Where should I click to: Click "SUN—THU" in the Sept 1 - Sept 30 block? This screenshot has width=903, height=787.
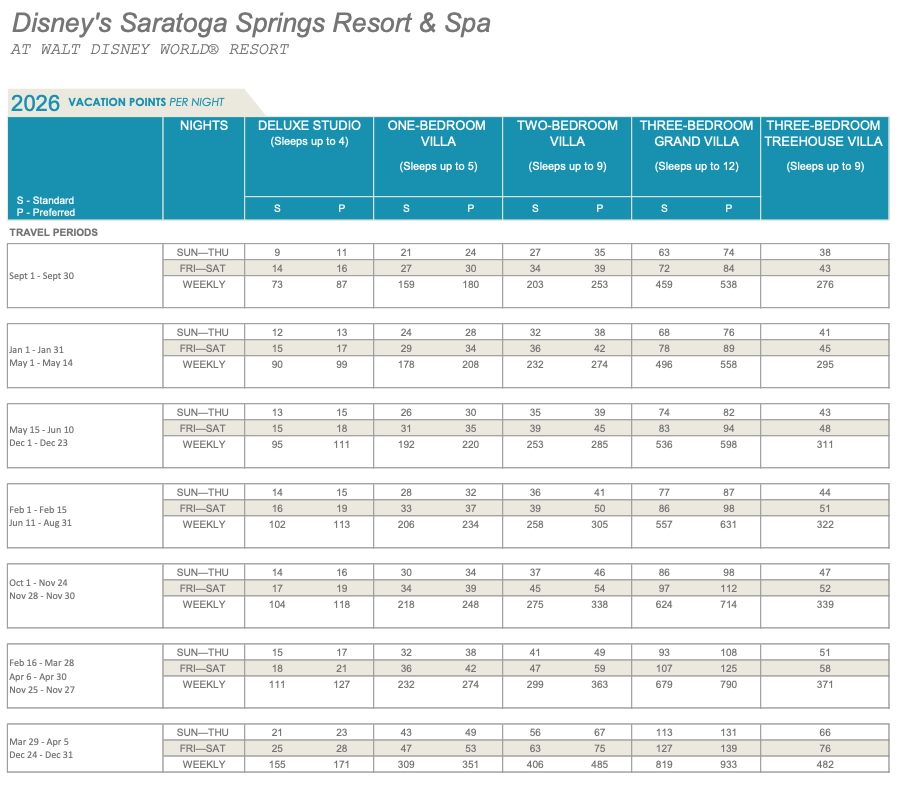click(x=203, y=253)
